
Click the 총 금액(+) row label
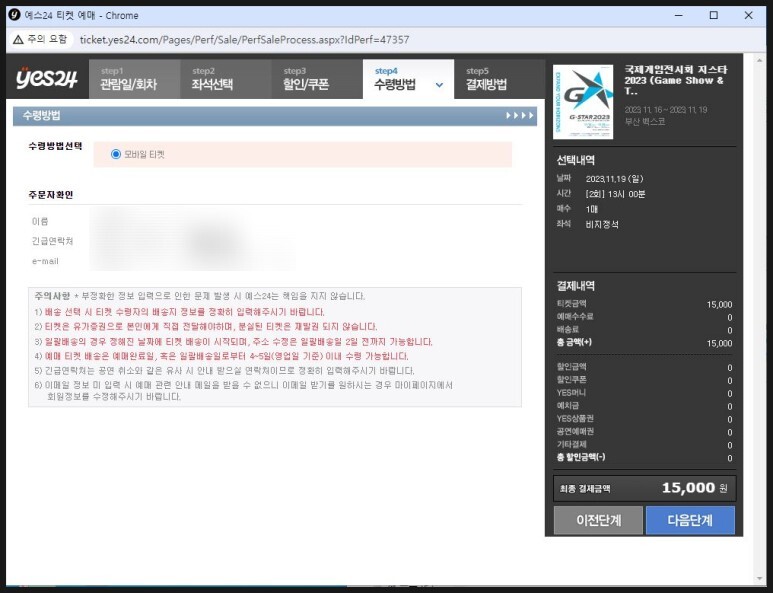574,342
